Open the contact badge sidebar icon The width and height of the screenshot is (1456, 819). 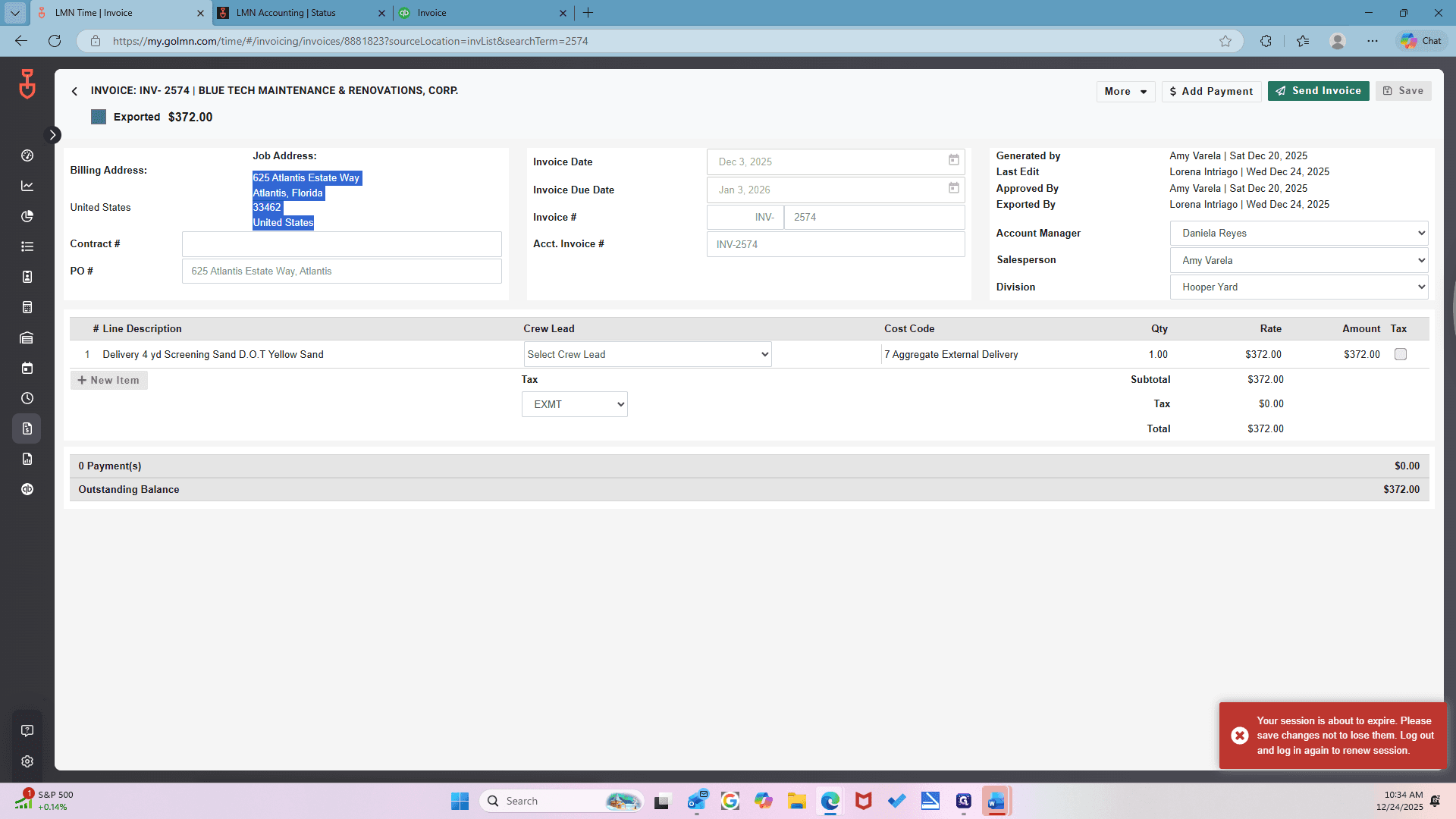[27, 277]
